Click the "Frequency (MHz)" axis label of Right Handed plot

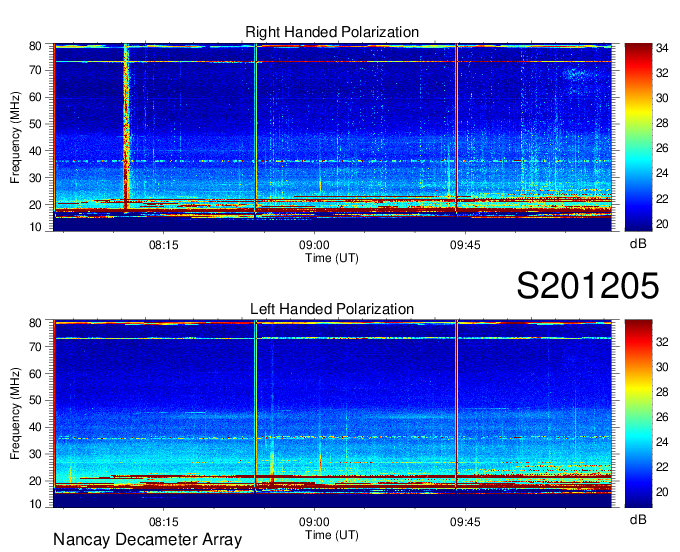click(15, 137)
